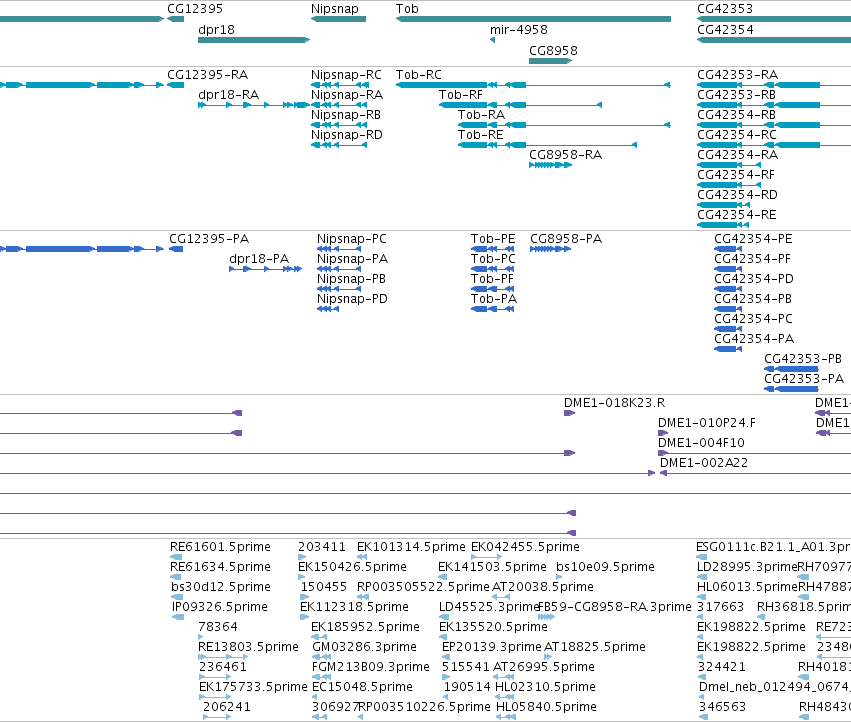Select the CG8958 gene feature
This screenshot has width=851, height=722.
[x=550, y=61]
